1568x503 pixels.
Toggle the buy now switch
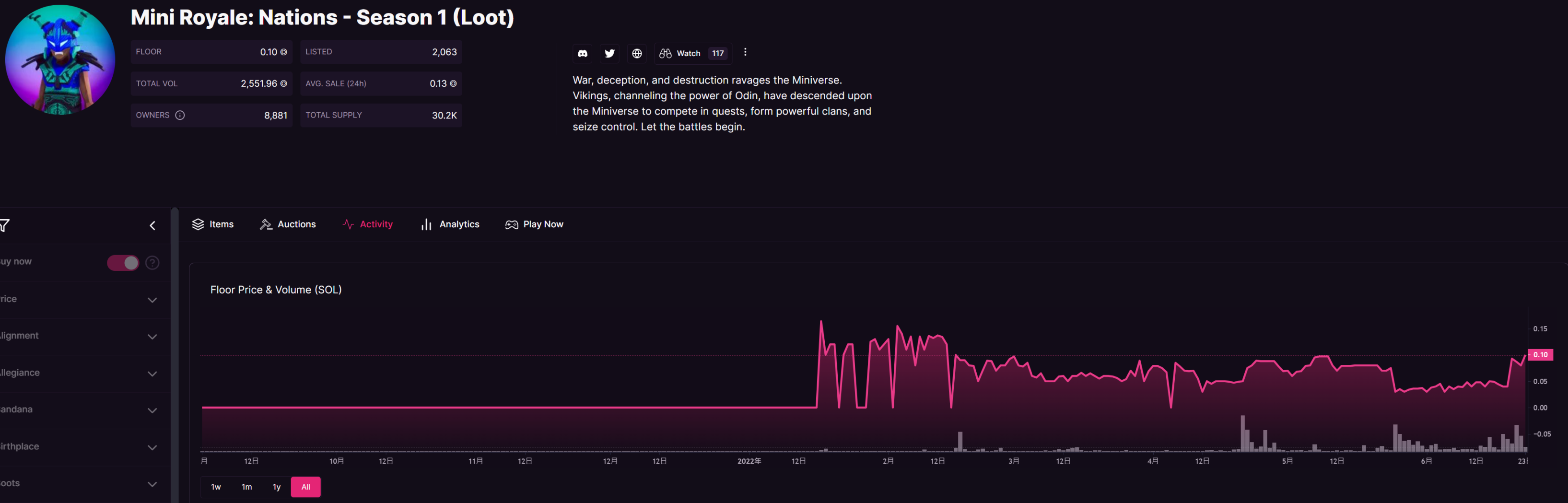coord(123,262)
